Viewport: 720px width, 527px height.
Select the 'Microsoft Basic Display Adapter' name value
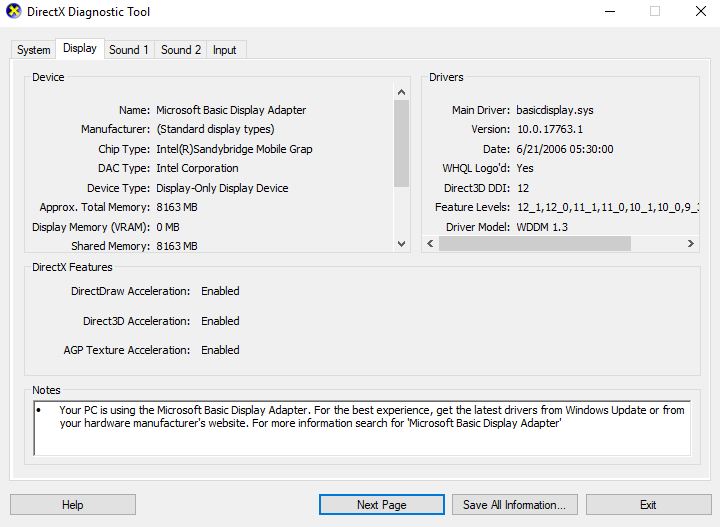click(x=231, y=110)
